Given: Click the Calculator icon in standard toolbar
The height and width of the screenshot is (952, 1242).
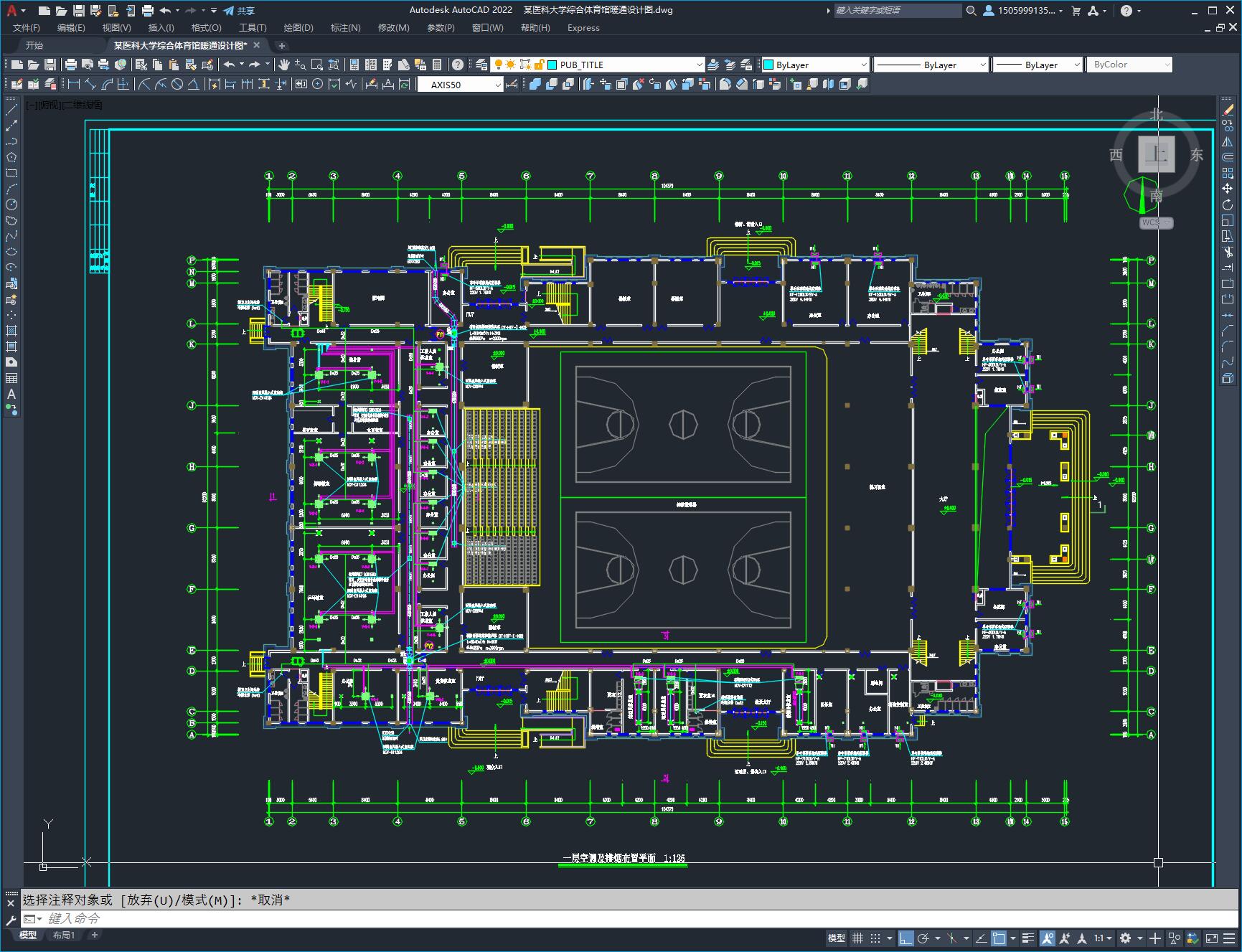Looking at the screenshot, I should pos(437,65).
